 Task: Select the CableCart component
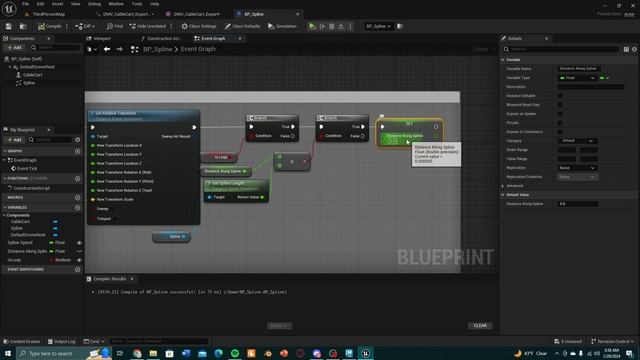pyautogui.click(x=32, y=75)
